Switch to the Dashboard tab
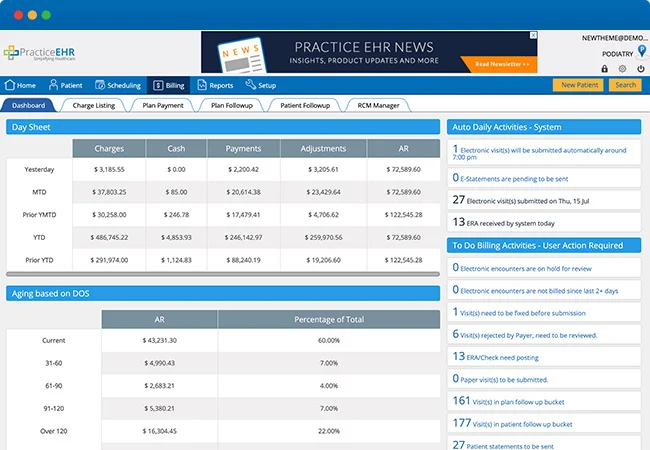The image size is (650, 450). [x=28, y=105]
